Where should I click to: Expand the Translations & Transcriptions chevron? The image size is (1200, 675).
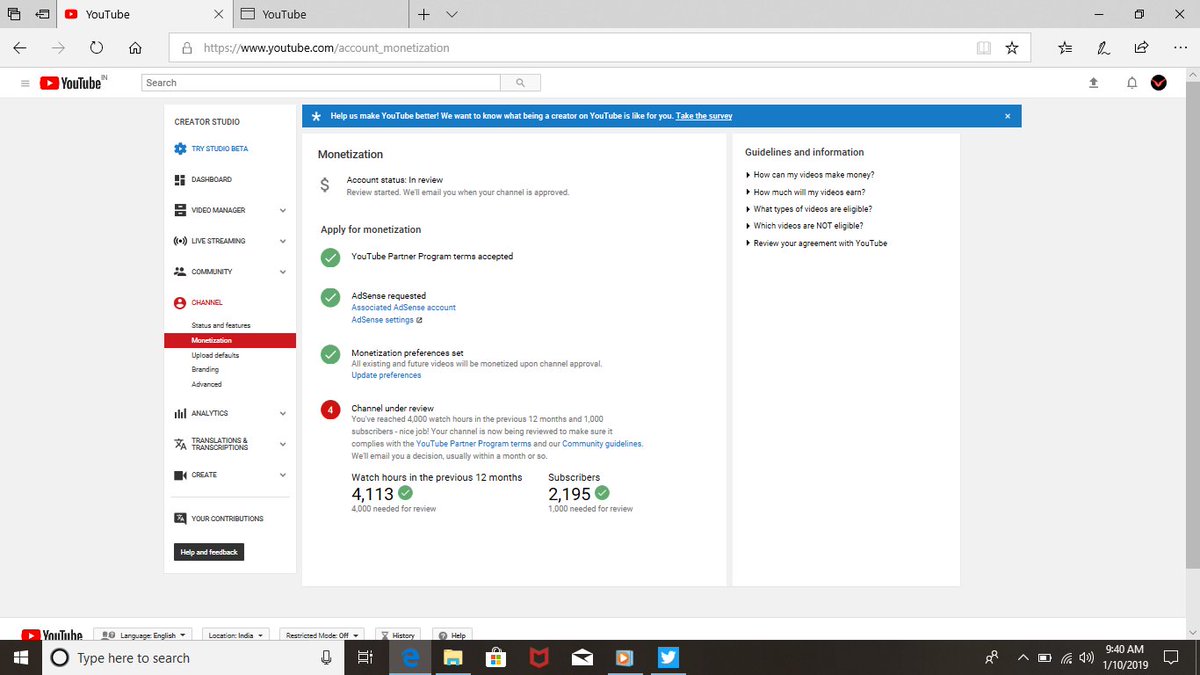(x=283, y=444)
